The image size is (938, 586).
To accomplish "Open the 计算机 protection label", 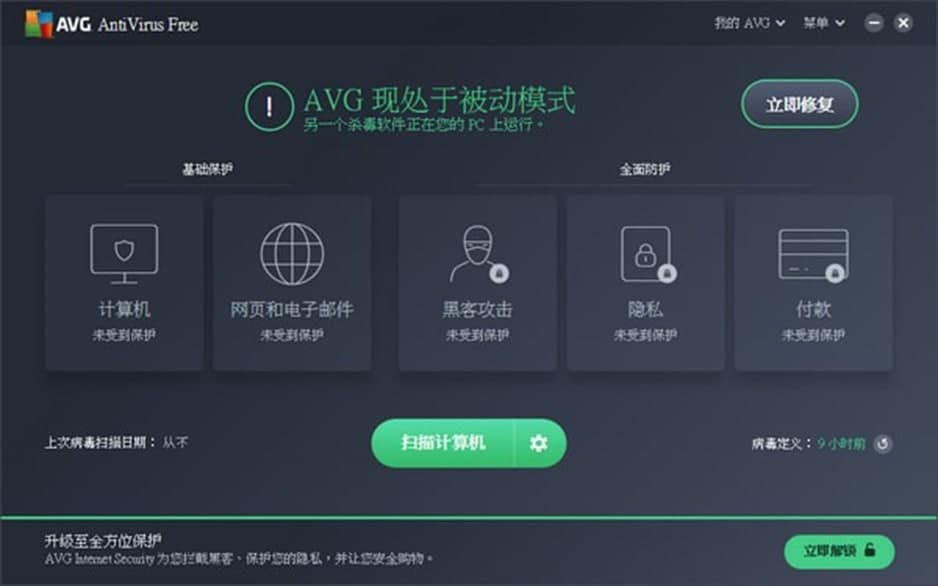I will [124, 309].
